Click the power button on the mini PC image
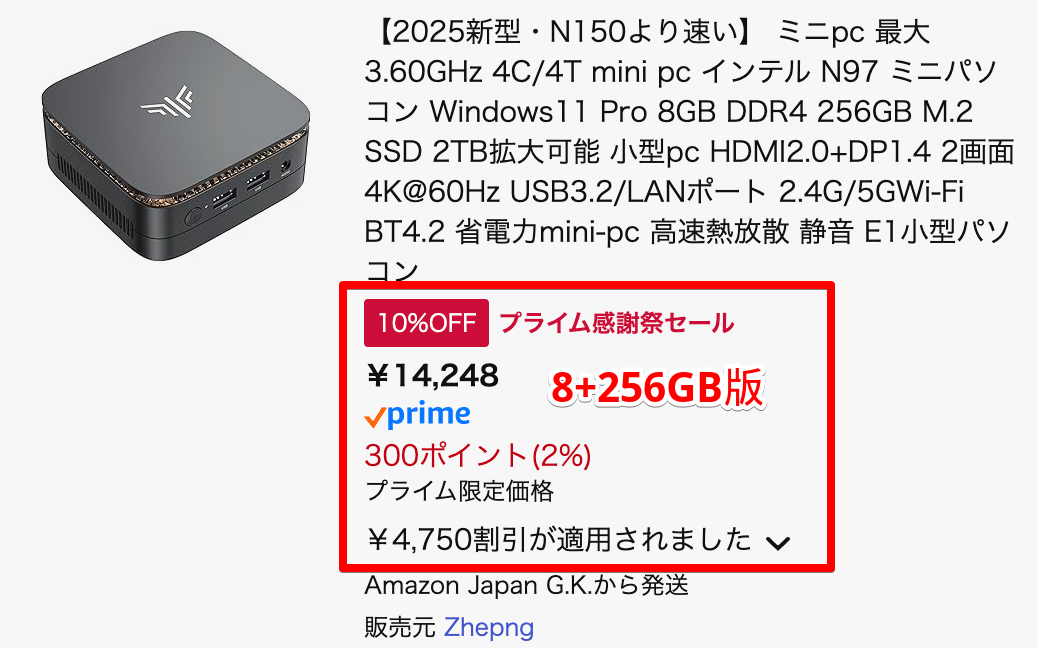The height and width of the screenshot is (648, 1038). (x=193, y=216)
